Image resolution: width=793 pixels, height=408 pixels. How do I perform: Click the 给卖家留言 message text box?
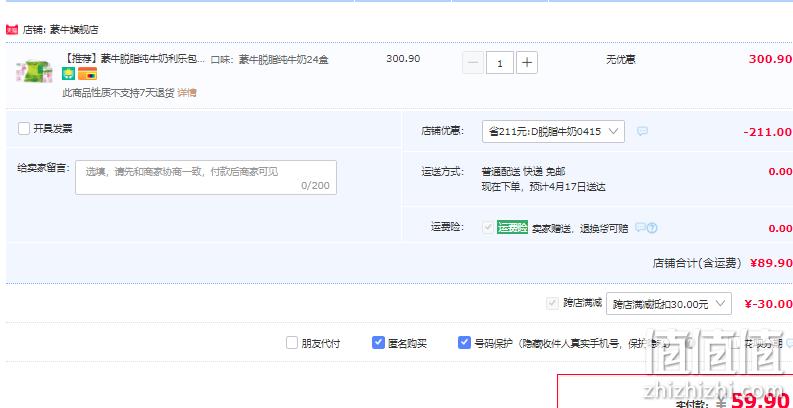tap(206, 177)
